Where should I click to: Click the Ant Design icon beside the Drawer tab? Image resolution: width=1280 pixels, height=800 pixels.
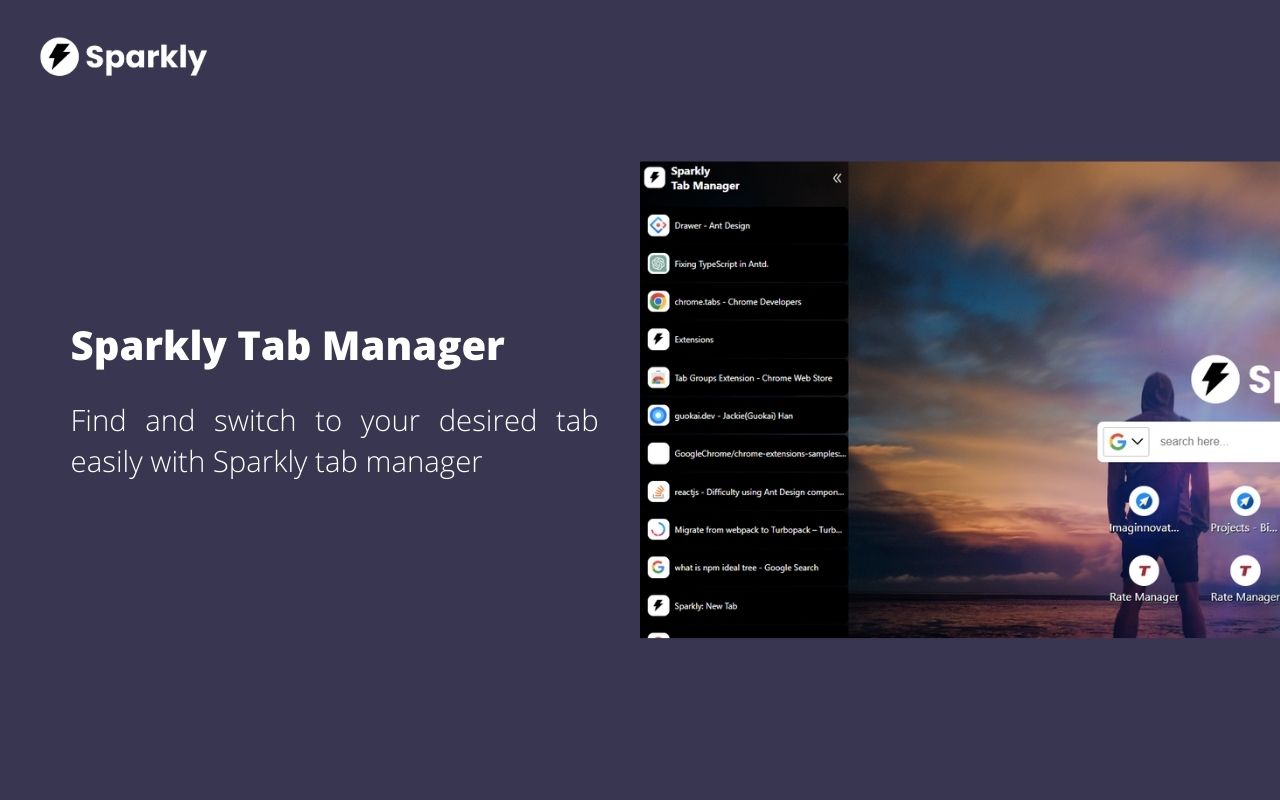[658, 225]
